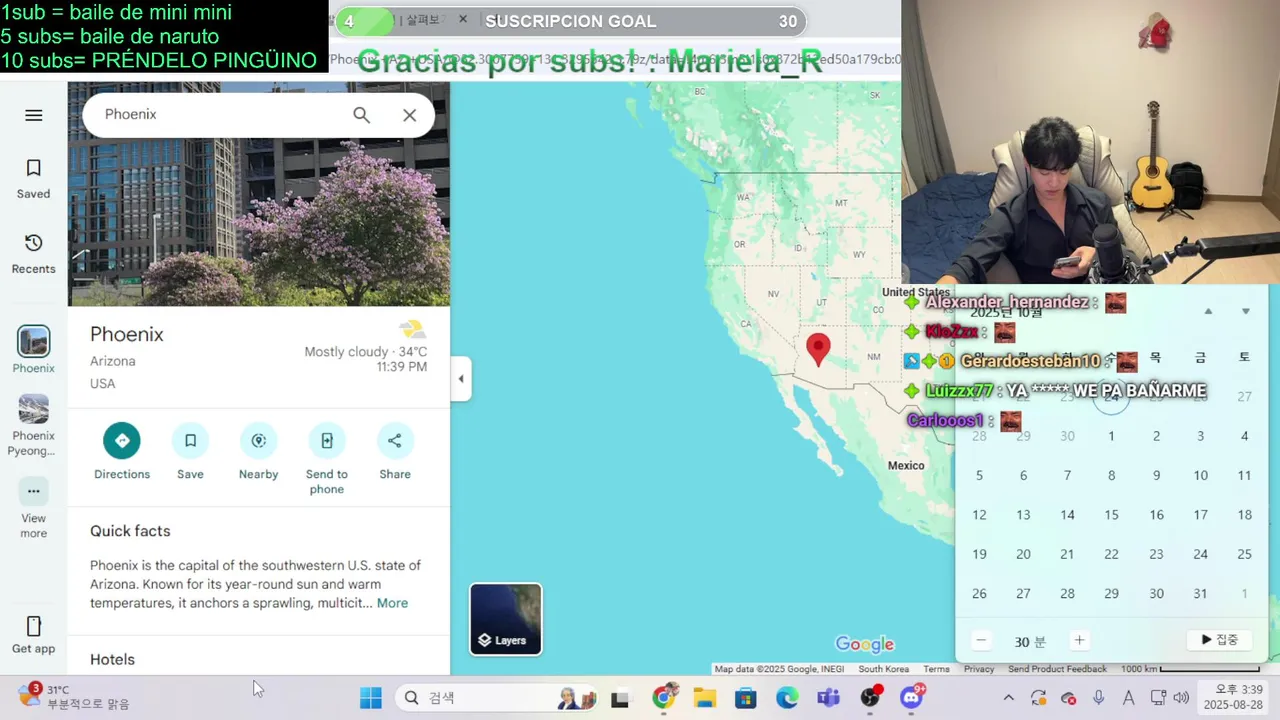
Task: Collapse the side panel with the arrow tab
Action: click(461, 379)
